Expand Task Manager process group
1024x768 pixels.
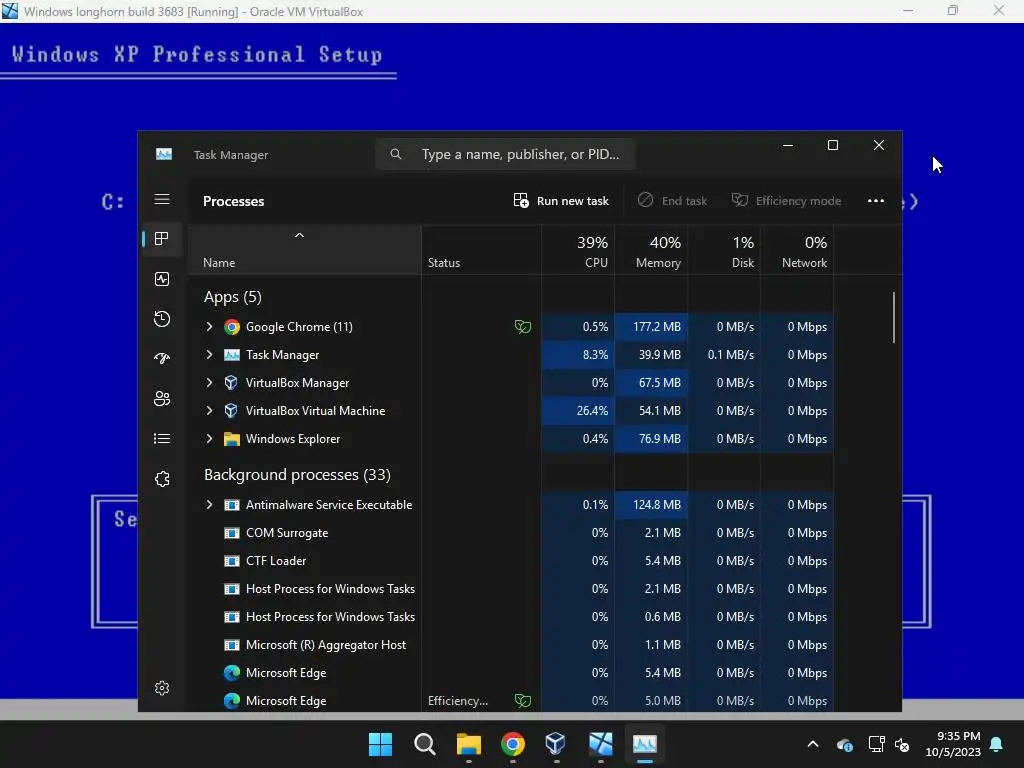tap(209, 355)
